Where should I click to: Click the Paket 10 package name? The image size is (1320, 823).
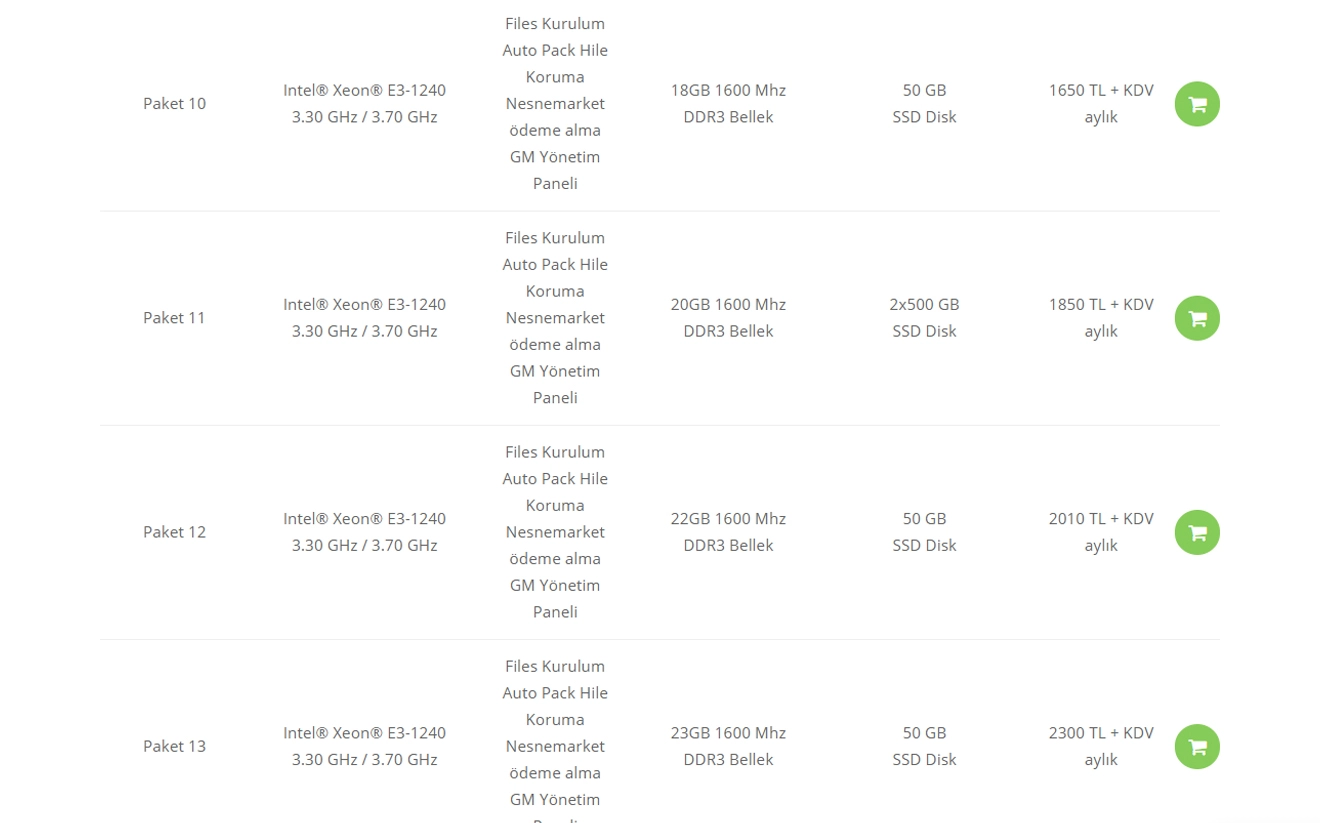174,103
